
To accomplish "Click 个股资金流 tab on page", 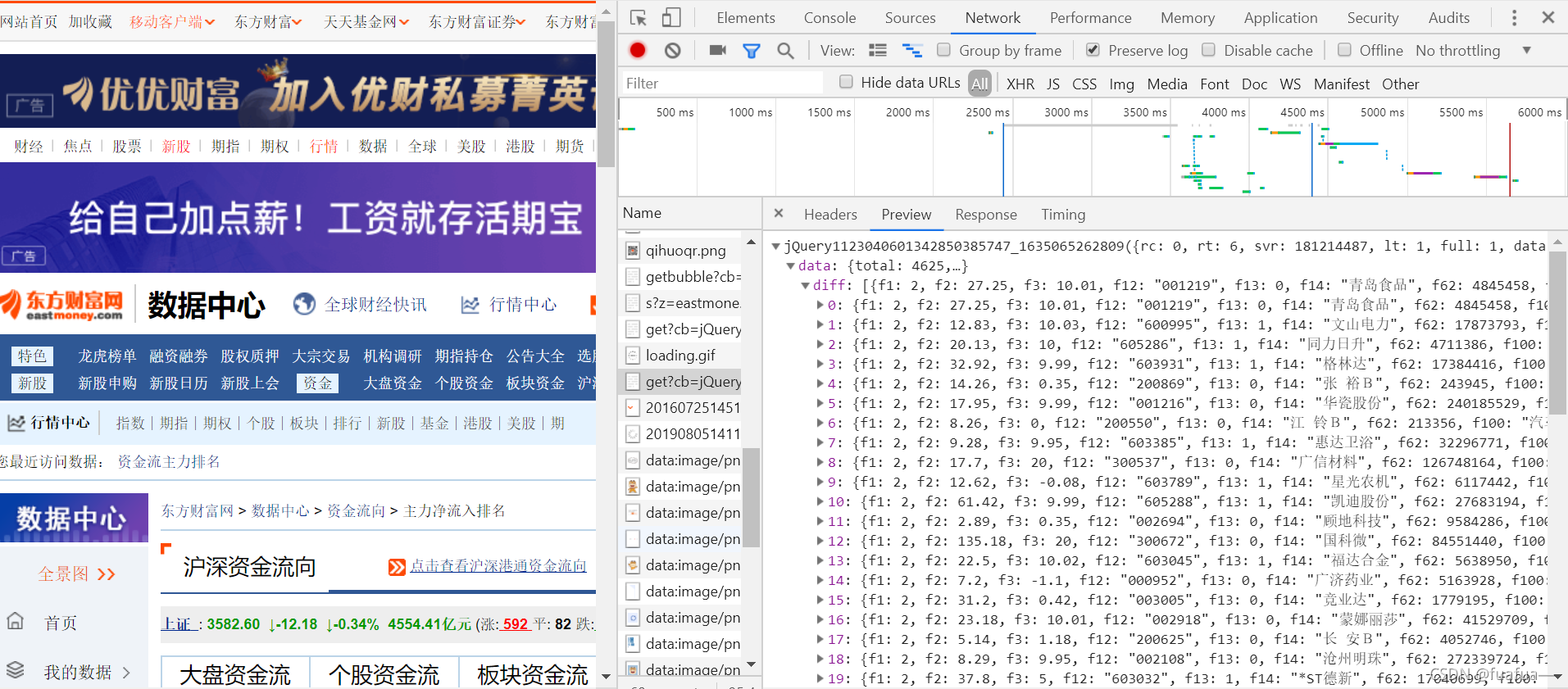I will pos(384,674).
